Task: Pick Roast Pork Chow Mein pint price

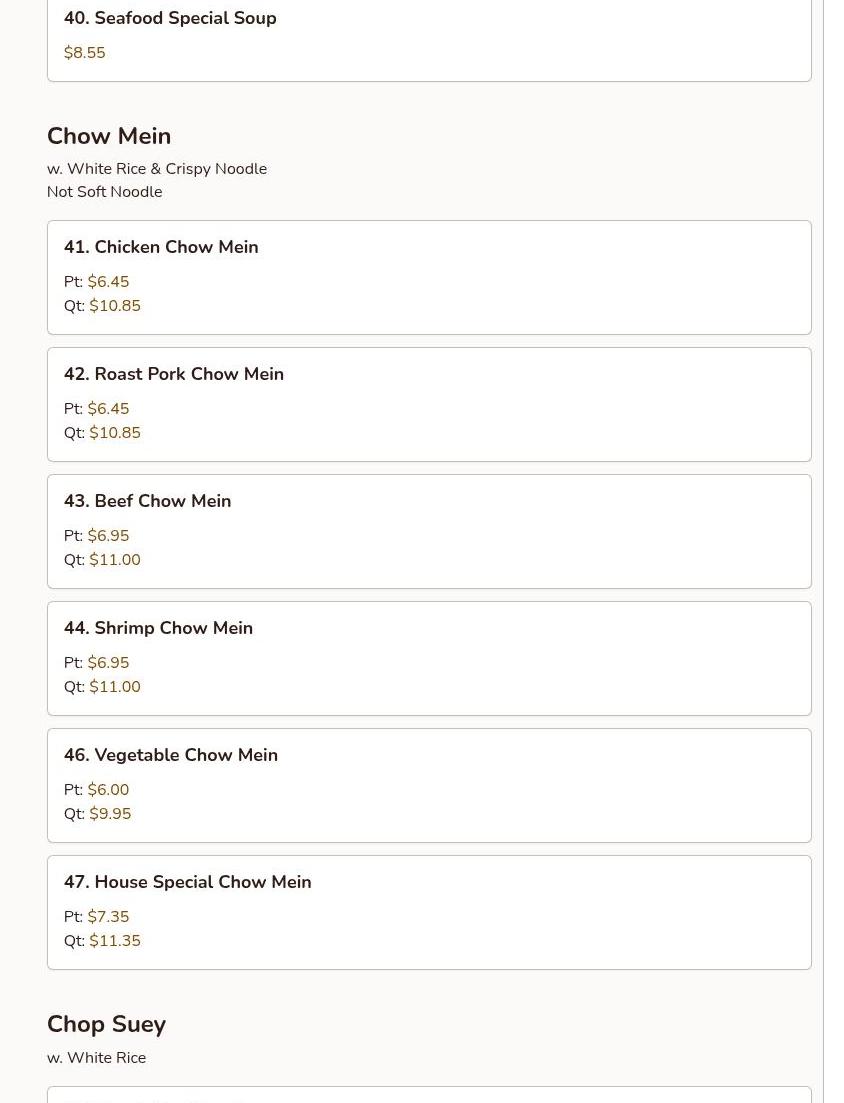Action: (x=108, y=409)
